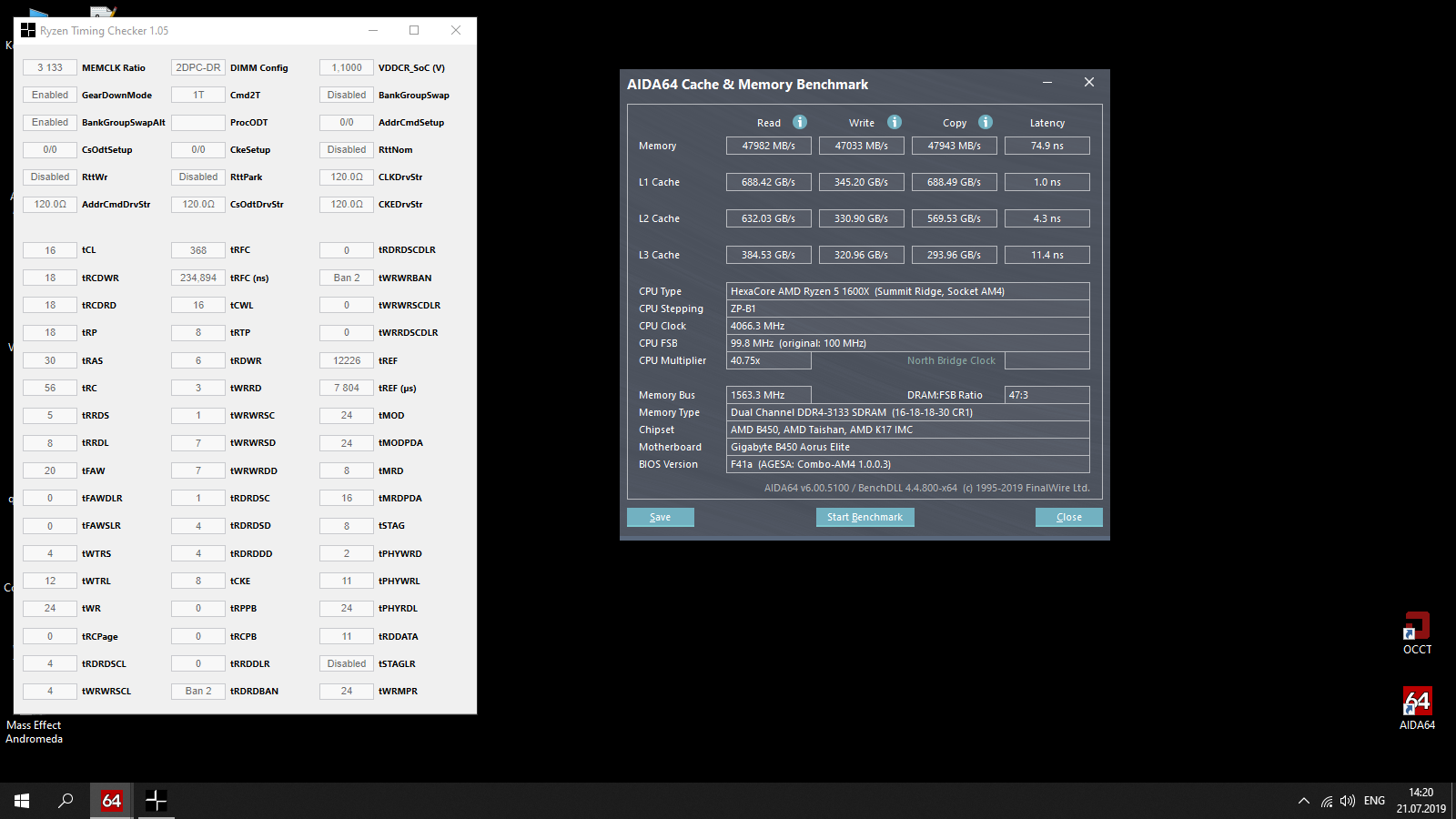Click the Memory Write value 47033 MB/s
The height and width of the screenshot is (819, 1456).
coord(862,146)
